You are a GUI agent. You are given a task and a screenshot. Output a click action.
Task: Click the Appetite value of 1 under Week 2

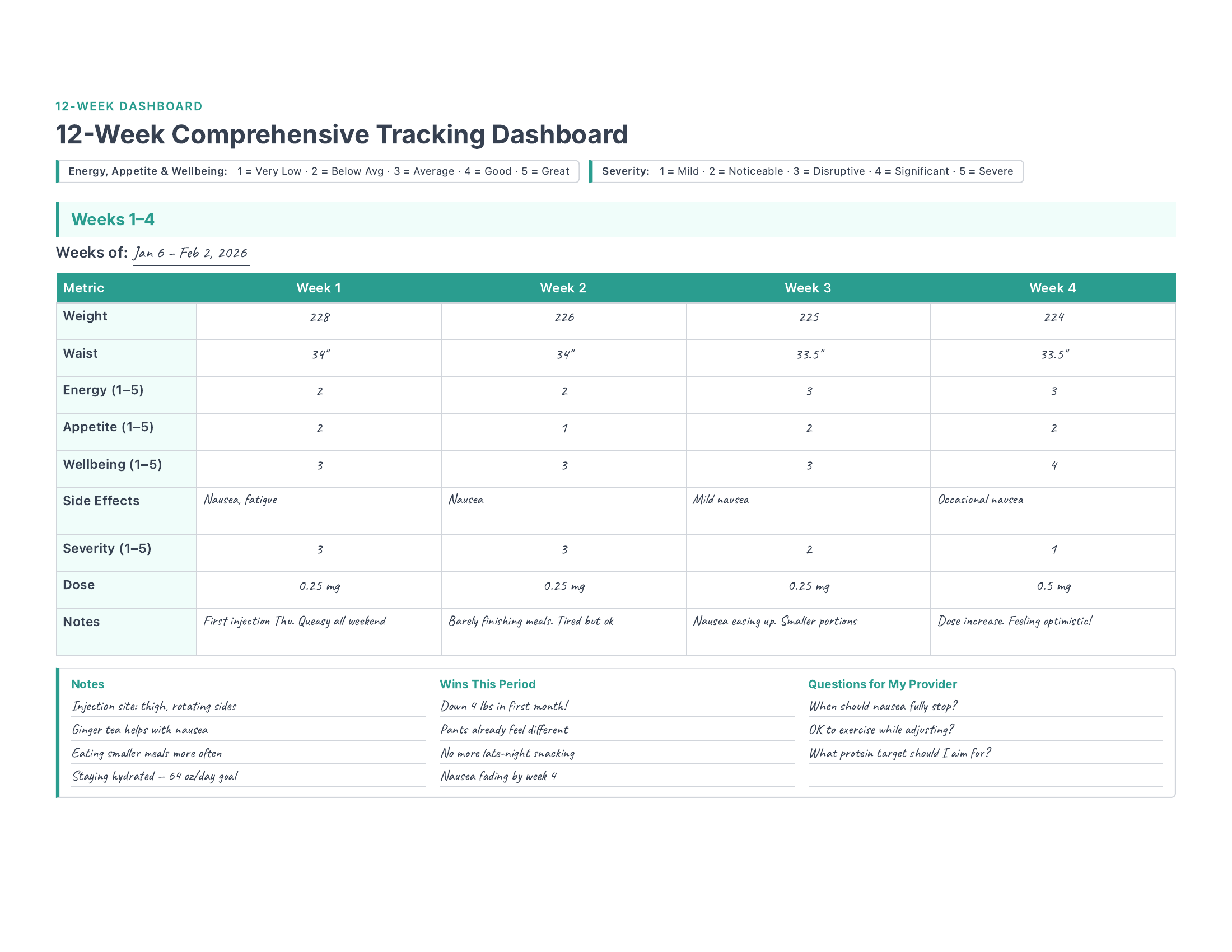(x=563, y=428)
